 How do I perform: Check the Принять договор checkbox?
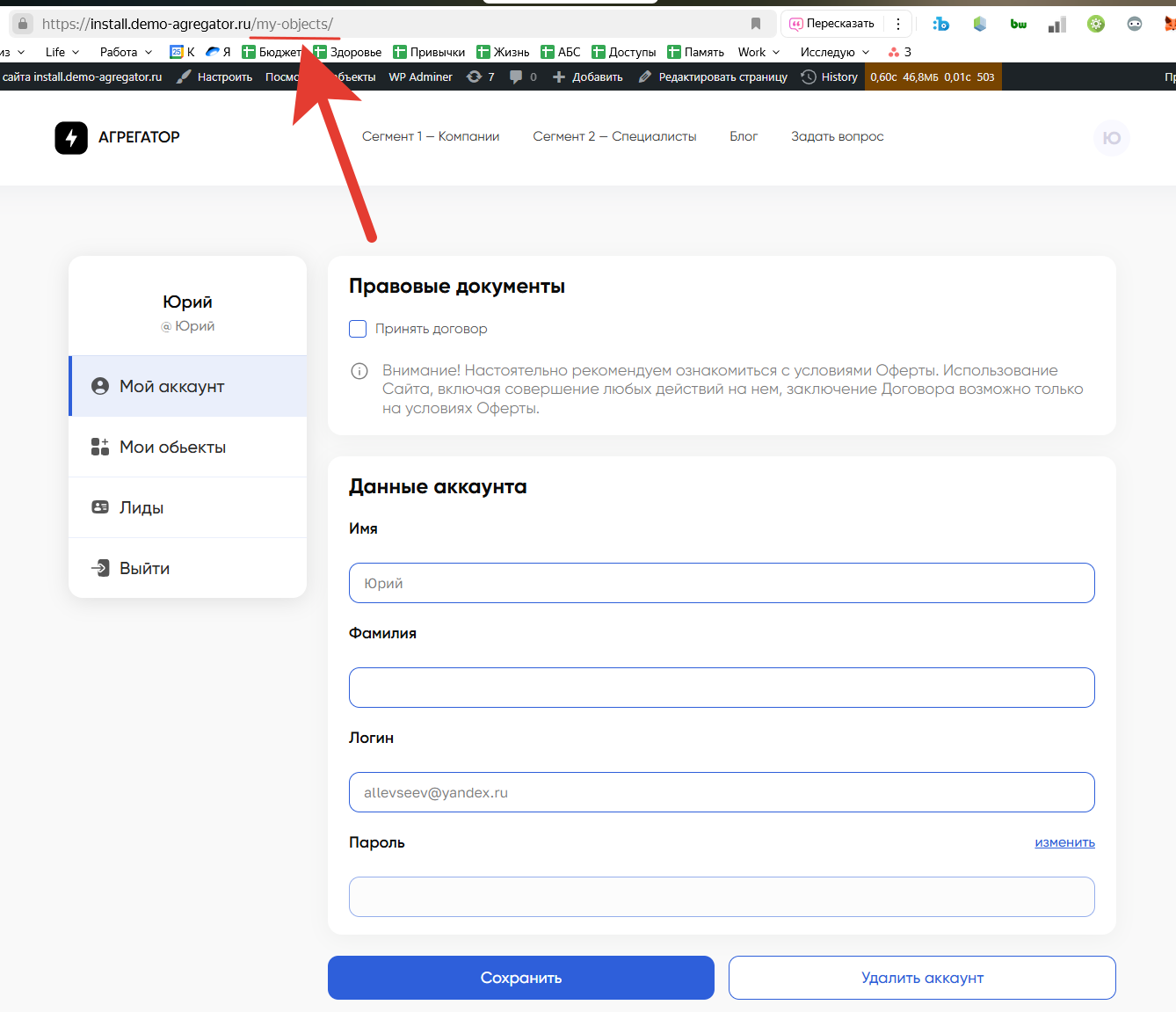358,329
